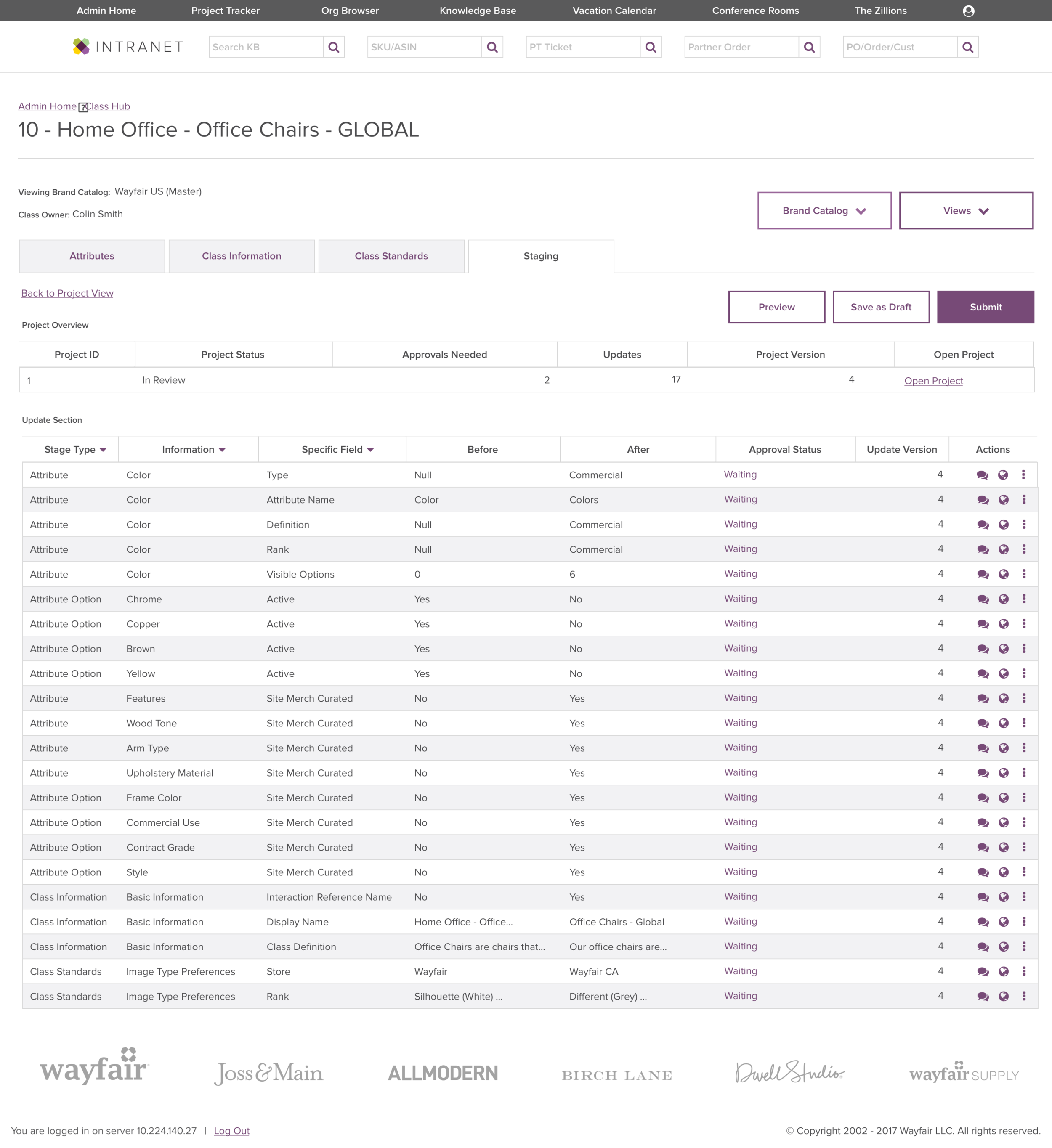Open comments for the Color Rank row
The height and width of the screenshot is (1148, 1052).
(983, 549)
